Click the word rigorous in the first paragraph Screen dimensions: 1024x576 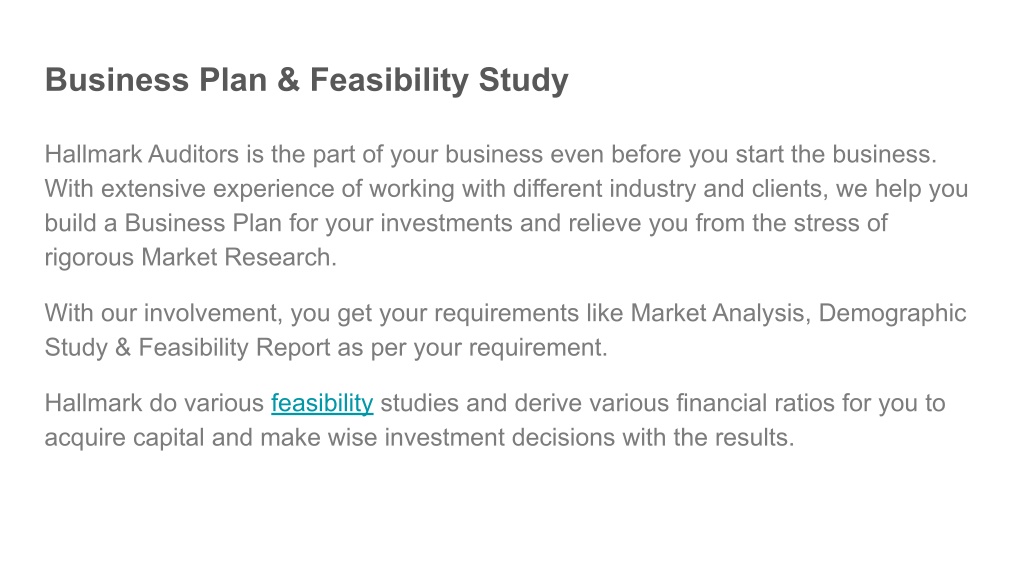89,257
